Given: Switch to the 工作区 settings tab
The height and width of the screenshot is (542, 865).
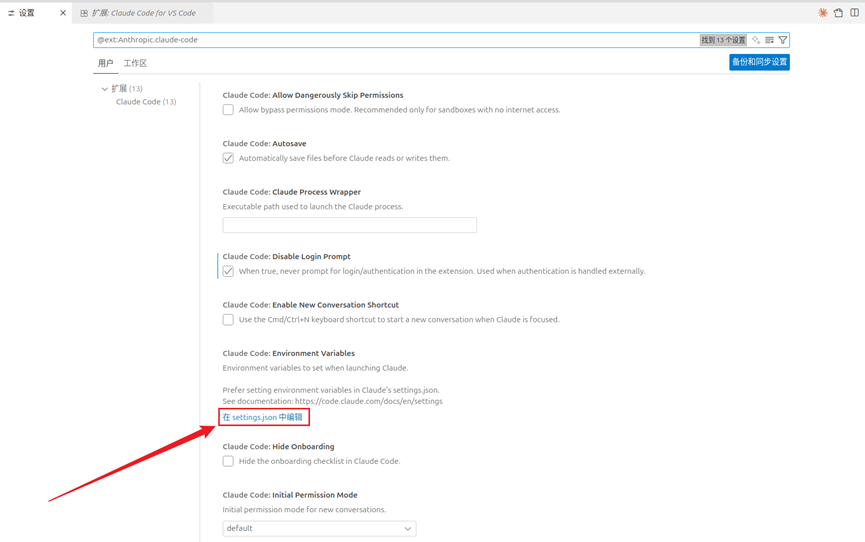Looking at the screenshot, I should pyautogui.click(x=135, y=63).
